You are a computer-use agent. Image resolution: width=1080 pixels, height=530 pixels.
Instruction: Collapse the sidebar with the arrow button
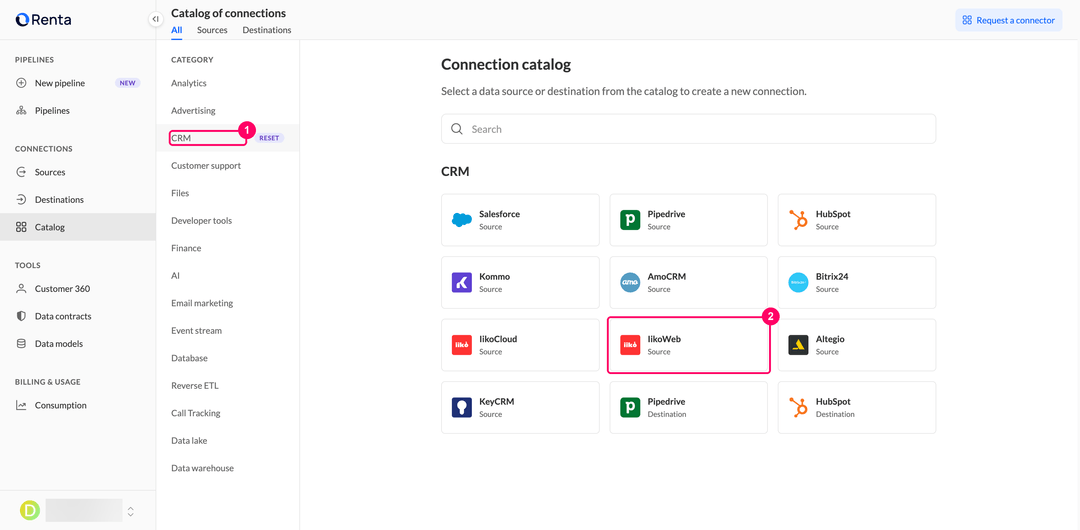point(156,19)
